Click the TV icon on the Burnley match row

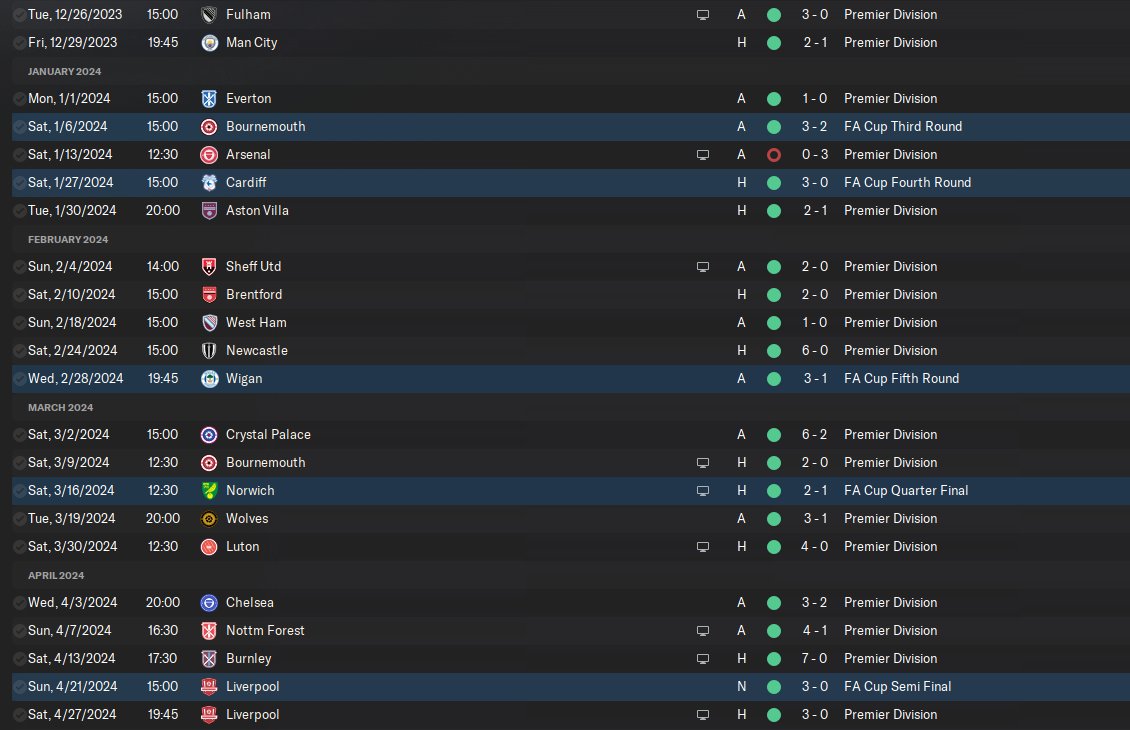point(703,659)
